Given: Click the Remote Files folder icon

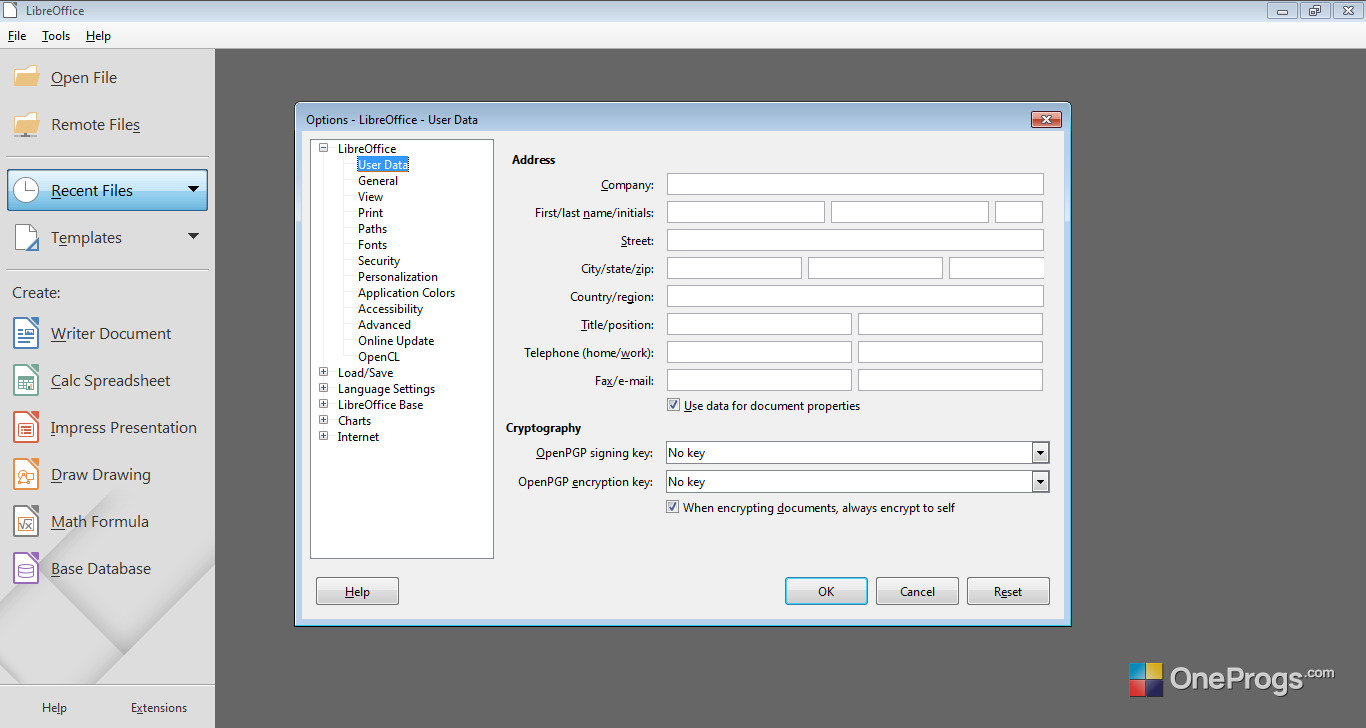Looking at the screenshot, I should (26, 124).
